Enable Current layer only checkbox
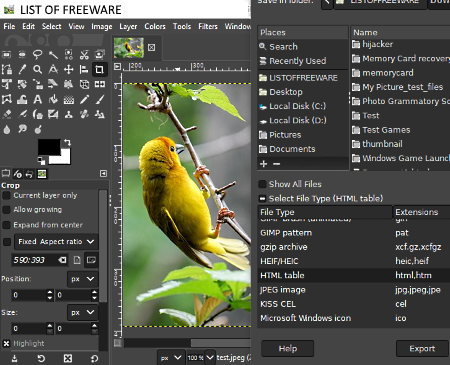This screenshot has width=450, height=365. [6, 195]
